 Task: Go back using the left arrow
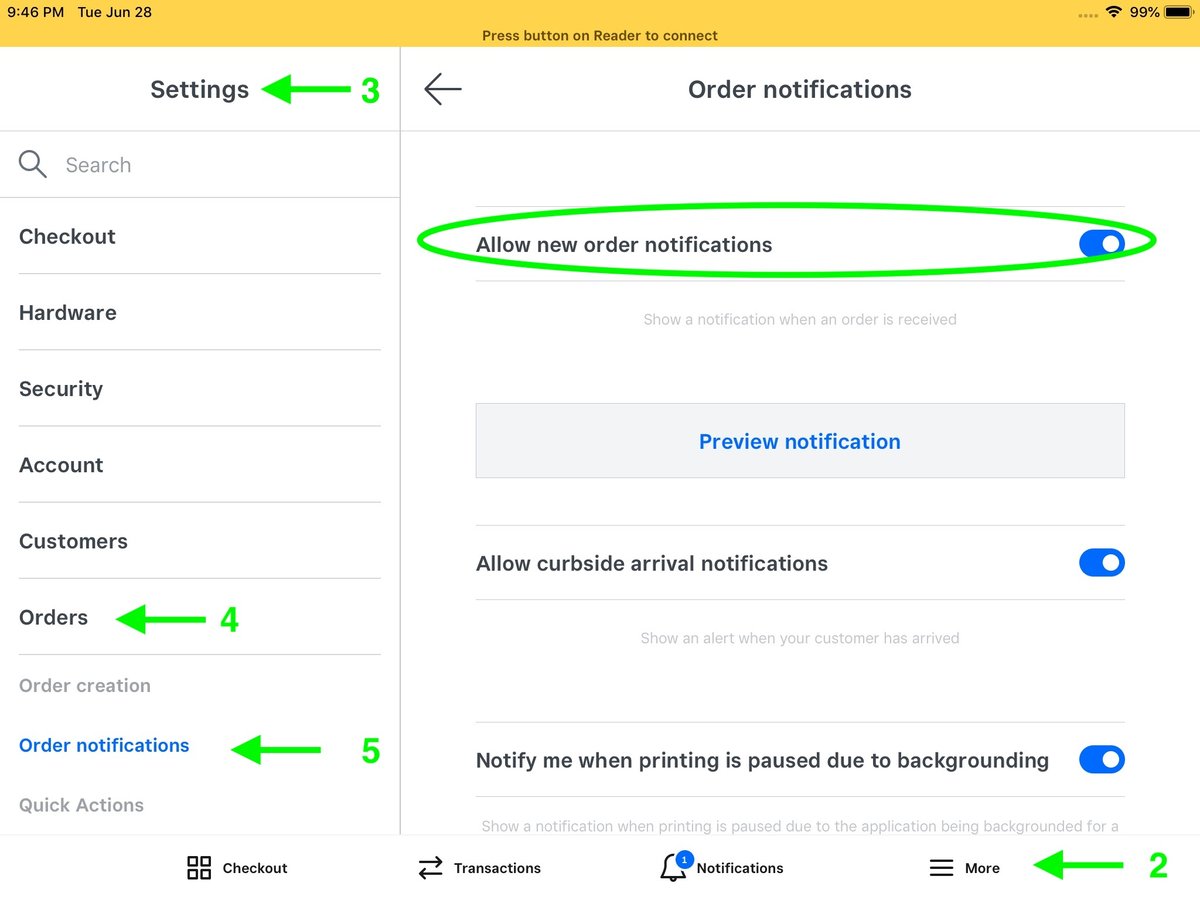coord(442,89)
